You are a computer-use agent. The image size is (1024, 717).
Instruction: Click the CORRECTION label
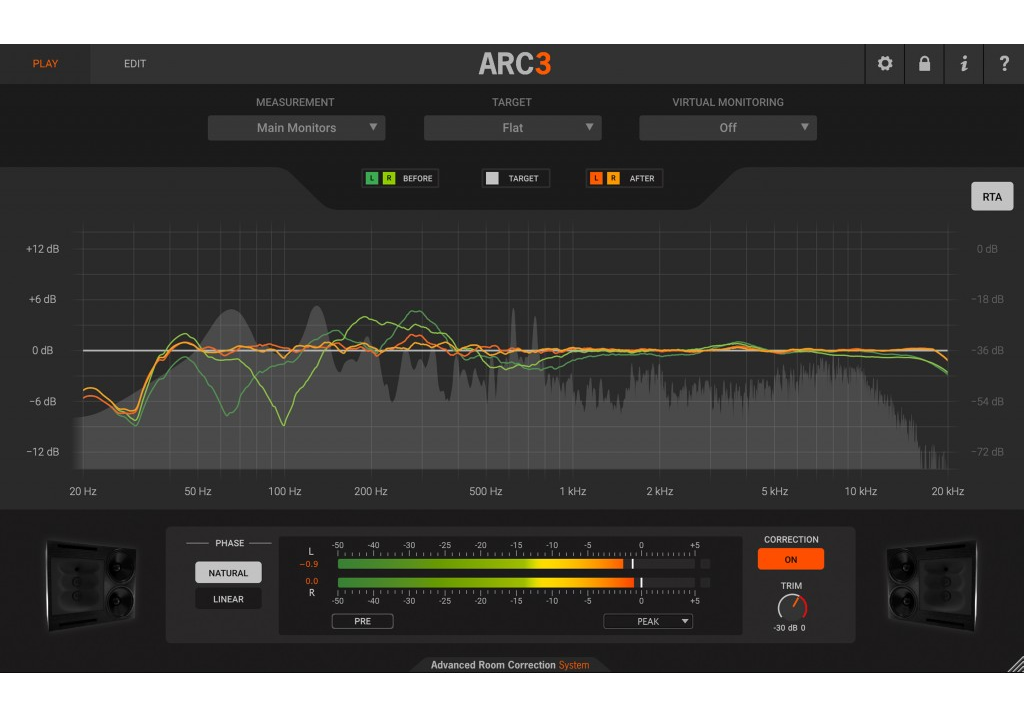coord(791,539)
